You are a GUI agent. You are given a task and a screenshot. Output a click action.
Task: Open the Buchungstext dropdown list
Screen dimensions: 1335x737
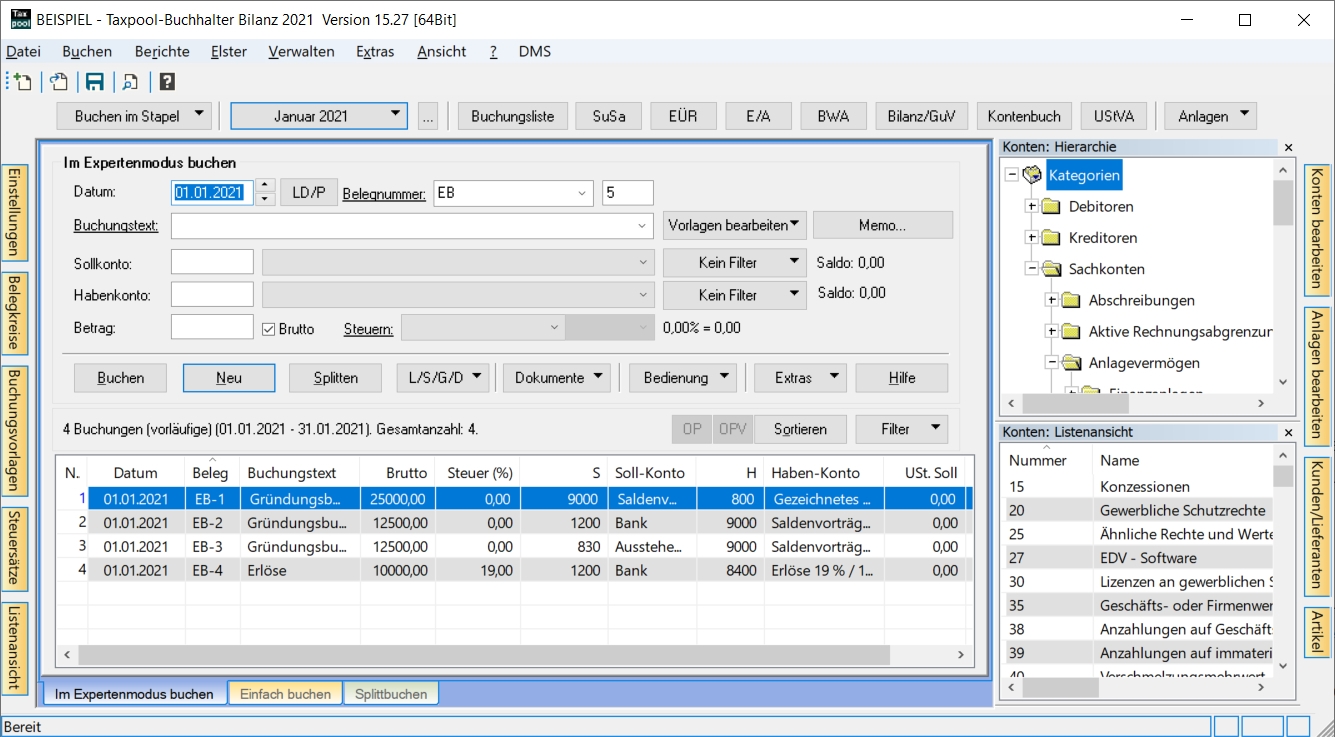(643, 226)
